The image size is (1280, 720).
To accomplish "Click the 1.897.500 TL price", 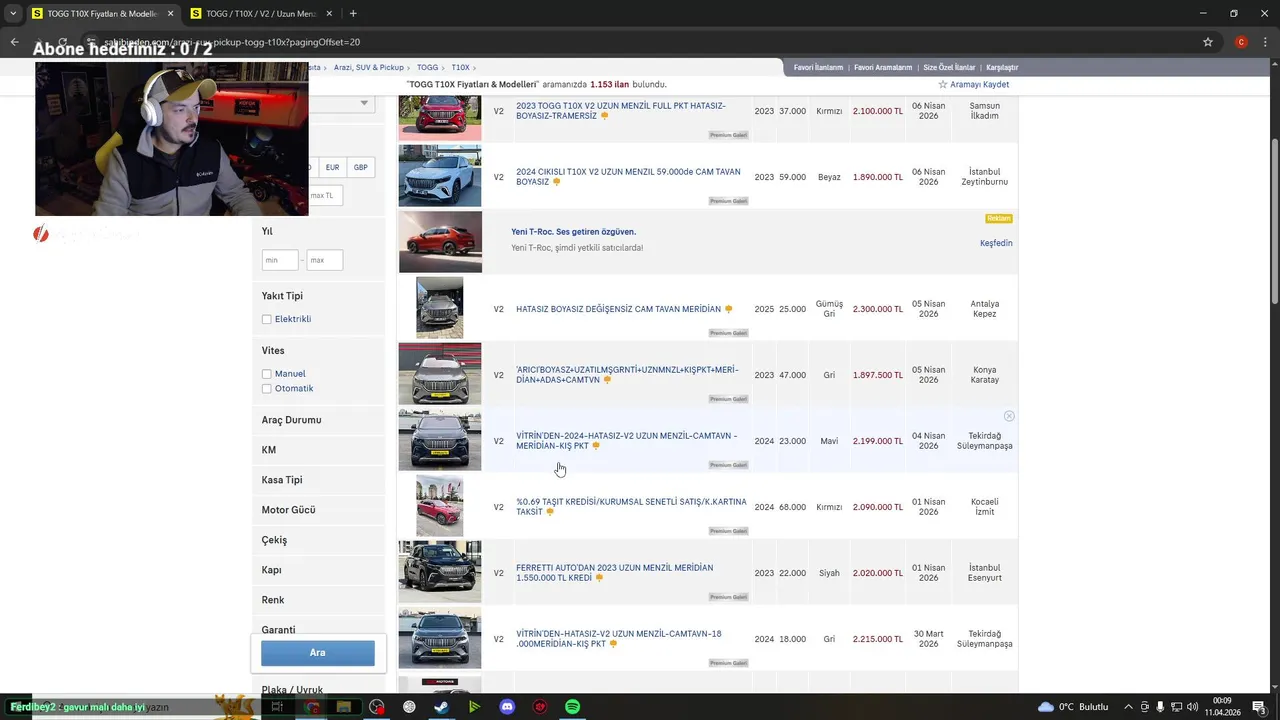I will pyautogui.click(x=878, y=375).
